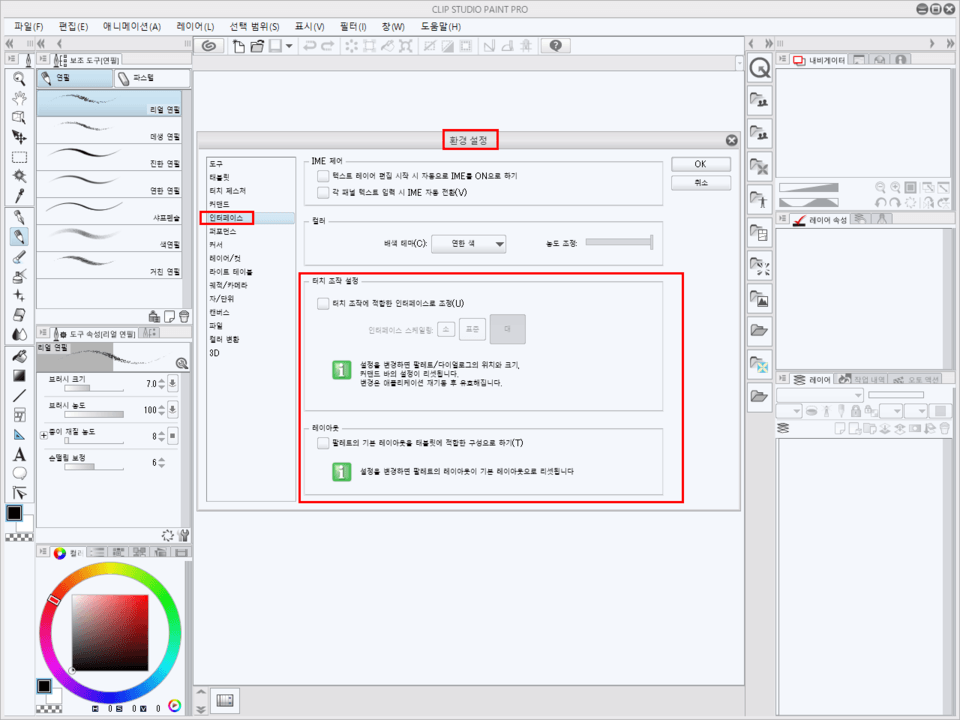Toggle brush size pressure setting button
This screenshot has width=960, height=720.
click(173, 384)
